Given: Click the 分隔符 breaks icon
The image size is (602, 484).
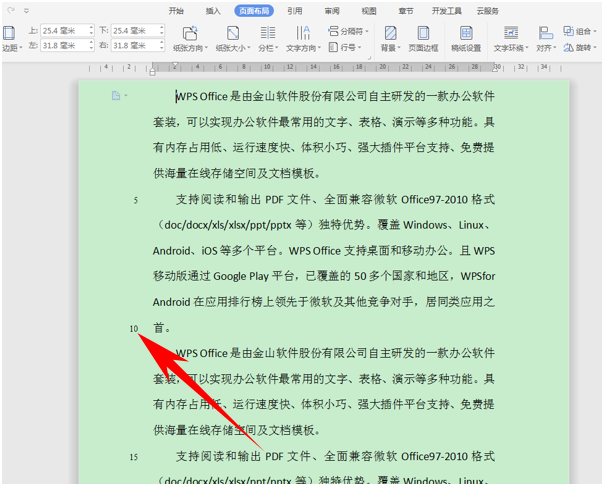Looking at the screenshot, I should 333,31.
